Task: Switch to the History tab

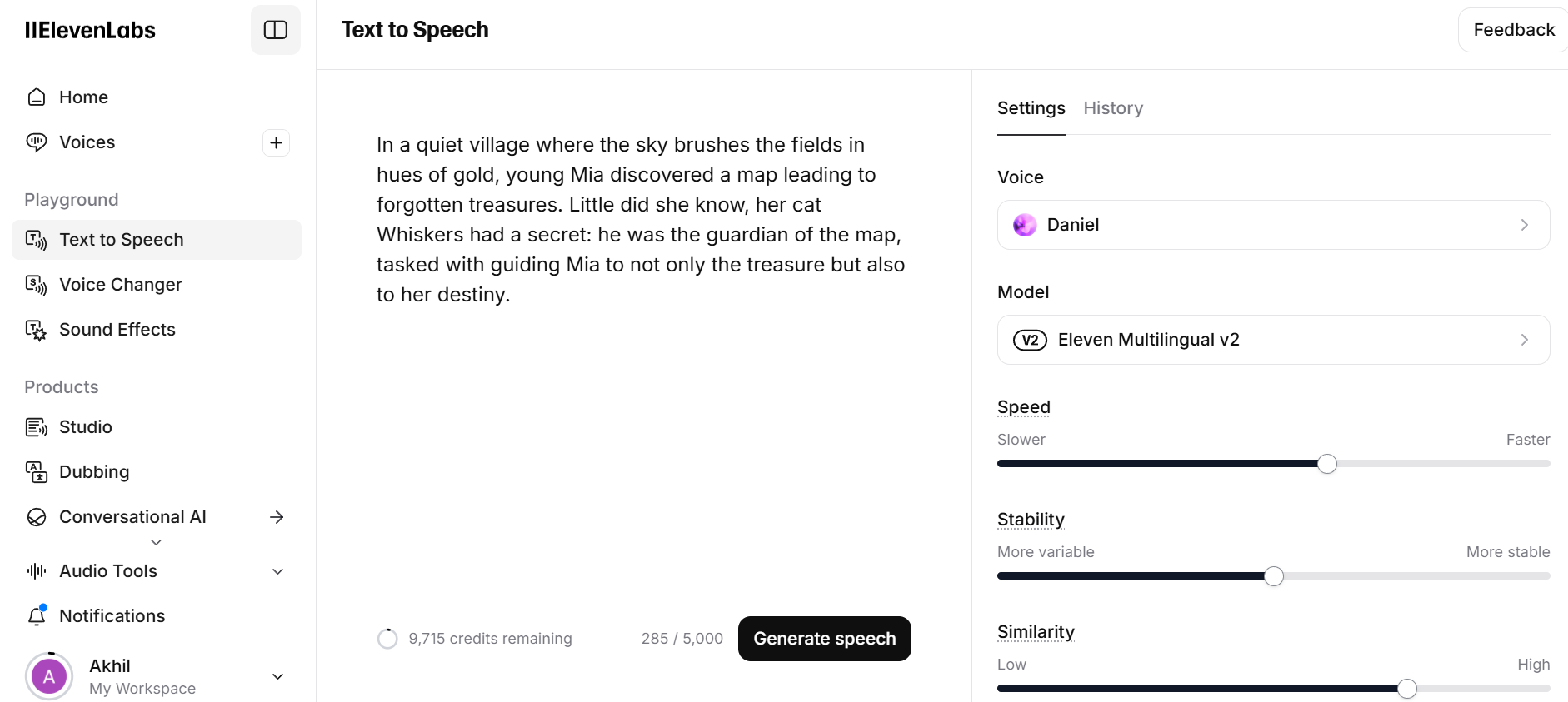Action: (x=1113, y=108)
